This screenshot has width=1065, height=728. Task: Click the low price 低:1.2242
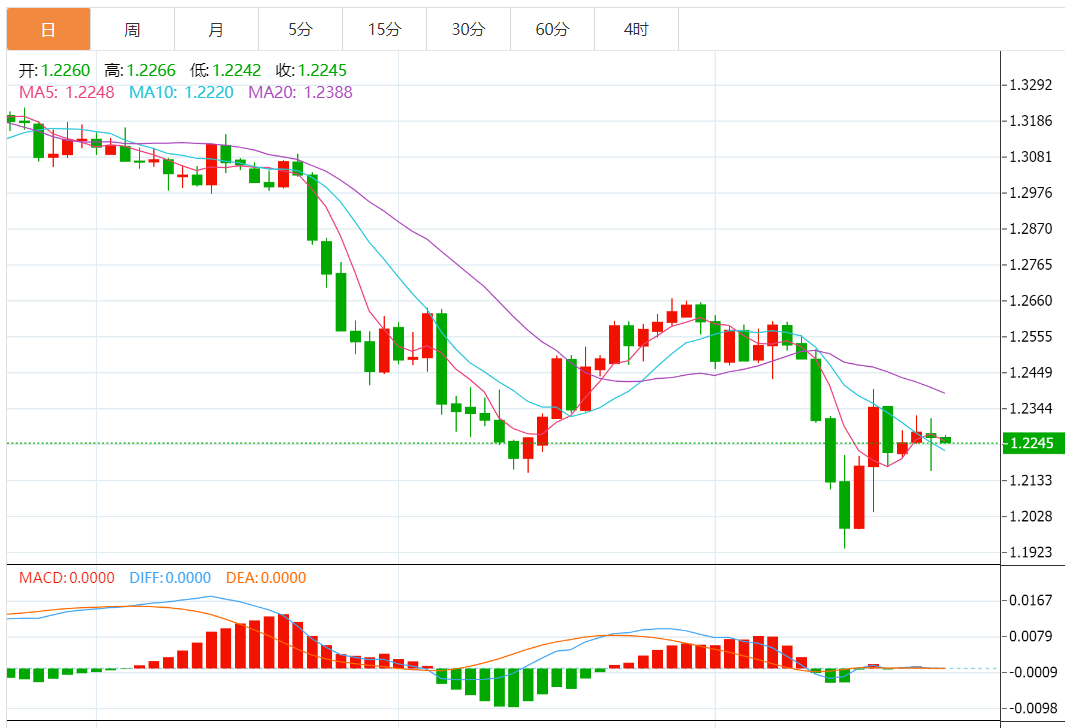point(225,70)
